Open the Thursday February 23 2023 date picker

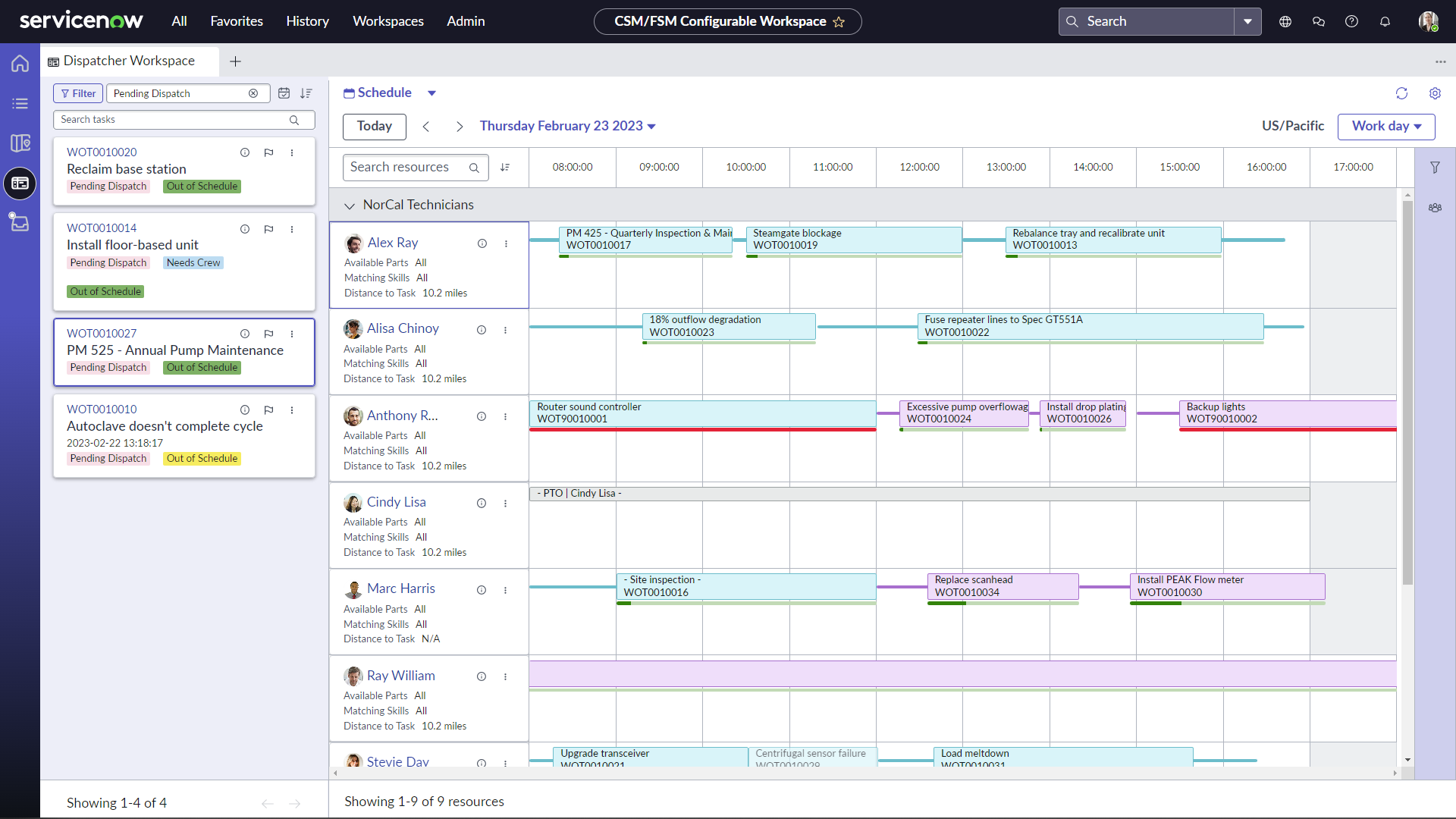tap(567, 126)
